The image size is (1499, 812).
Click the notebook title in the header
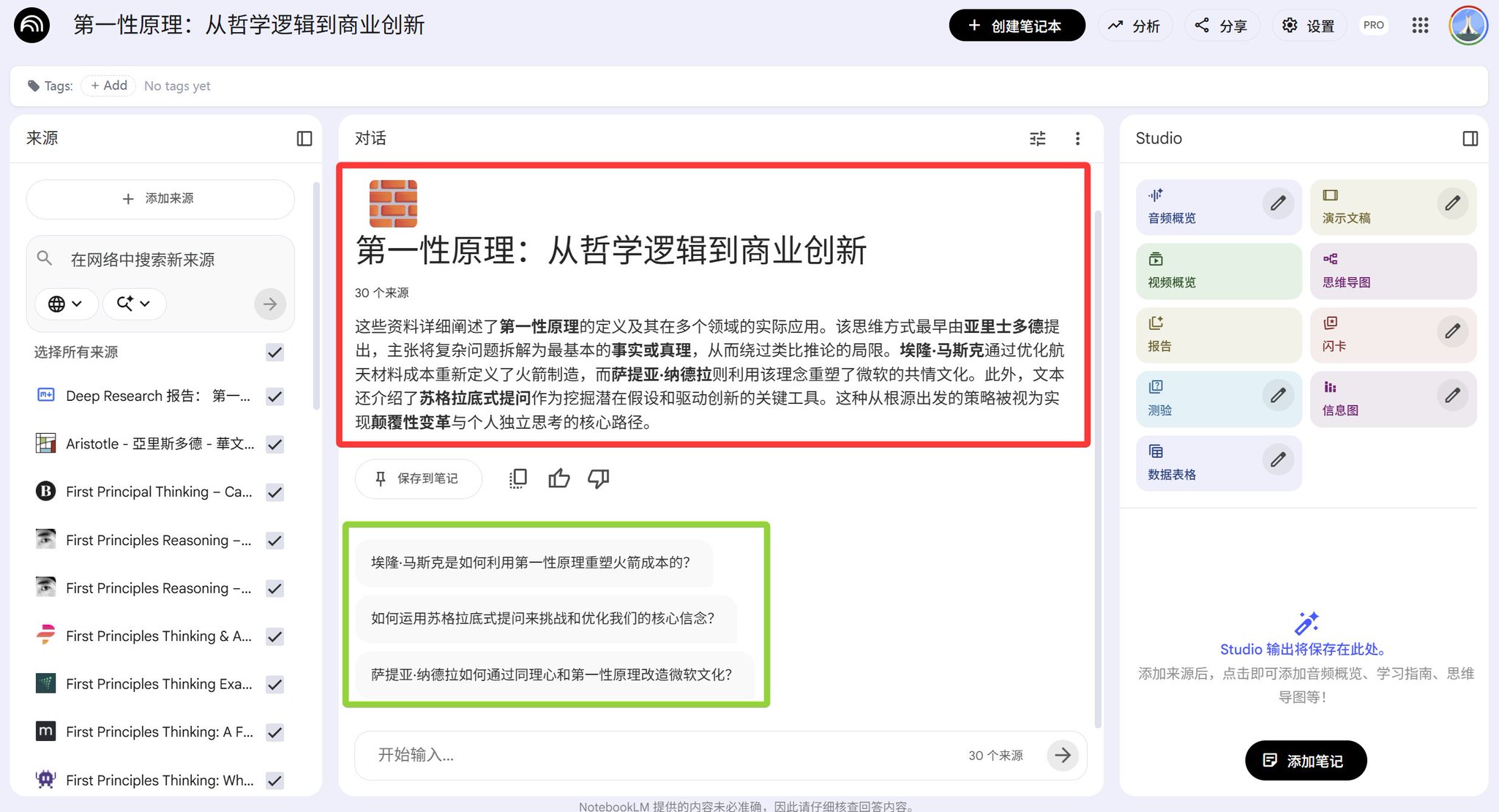point(249,26)
